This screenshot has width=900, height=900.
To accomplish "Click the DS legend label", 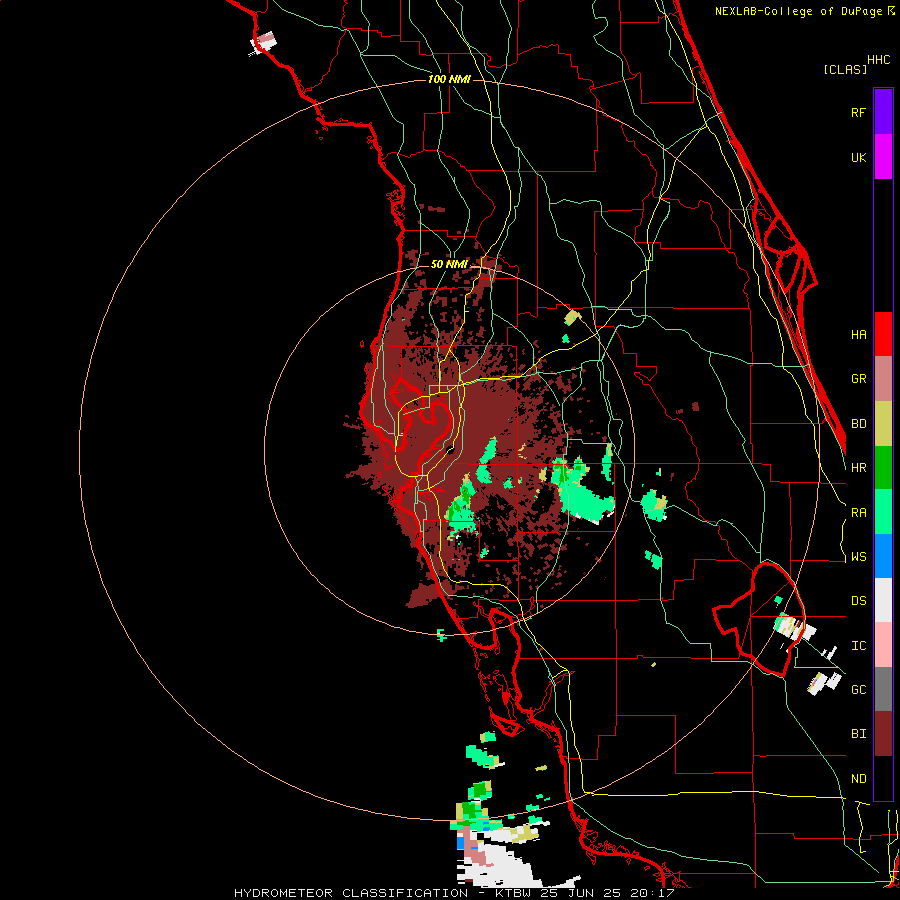I will 859,601.
